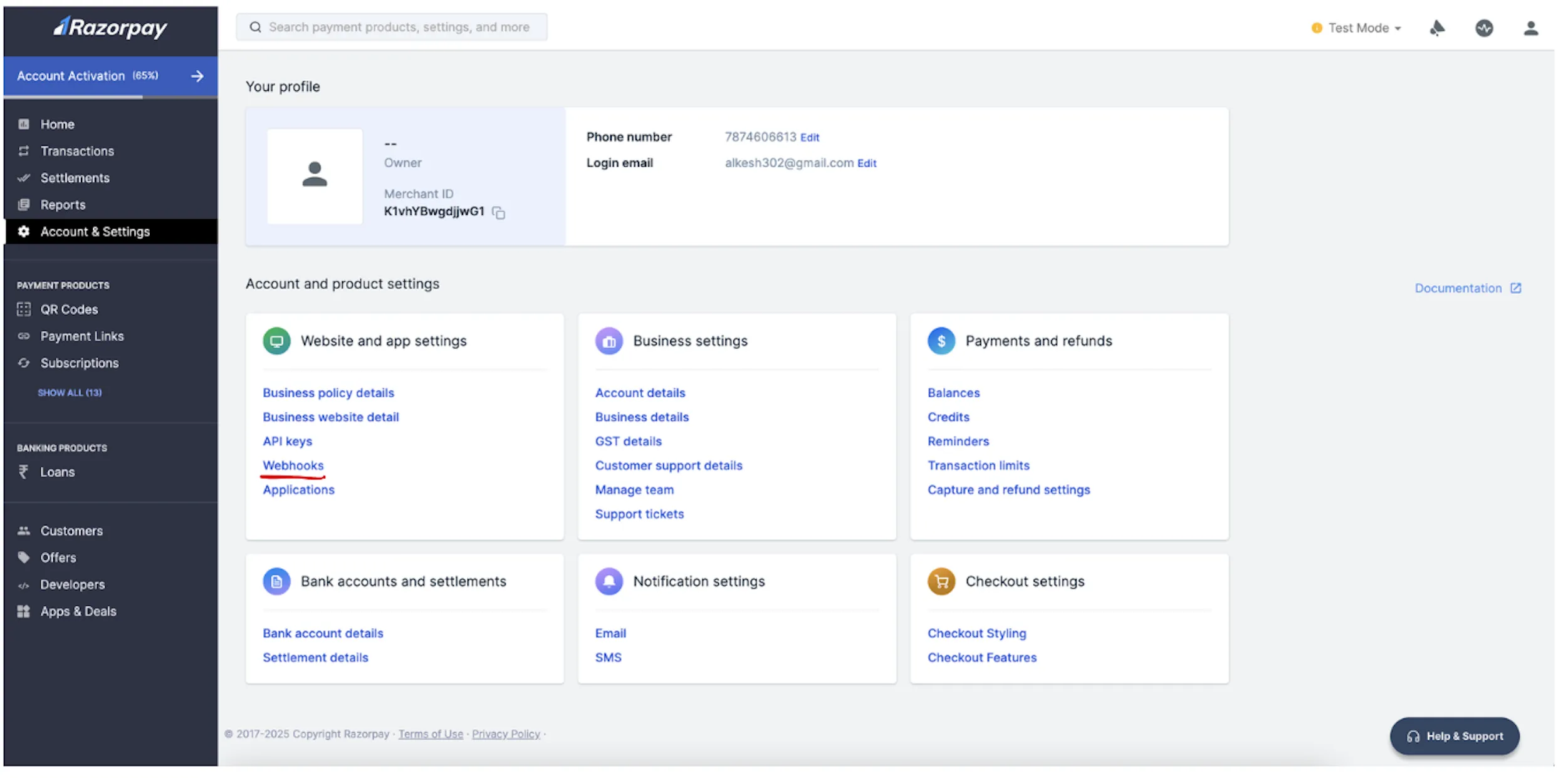Viewport: 1568px width, 778px height.
Task: Click the Account Activation arrow icon
Action: coord(197,76)
